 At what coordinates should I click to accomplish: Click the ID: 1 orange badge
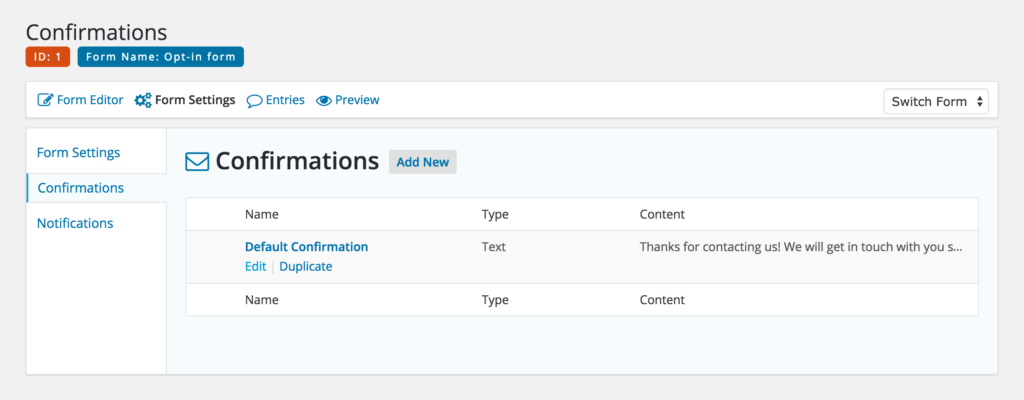pos(48,57)
